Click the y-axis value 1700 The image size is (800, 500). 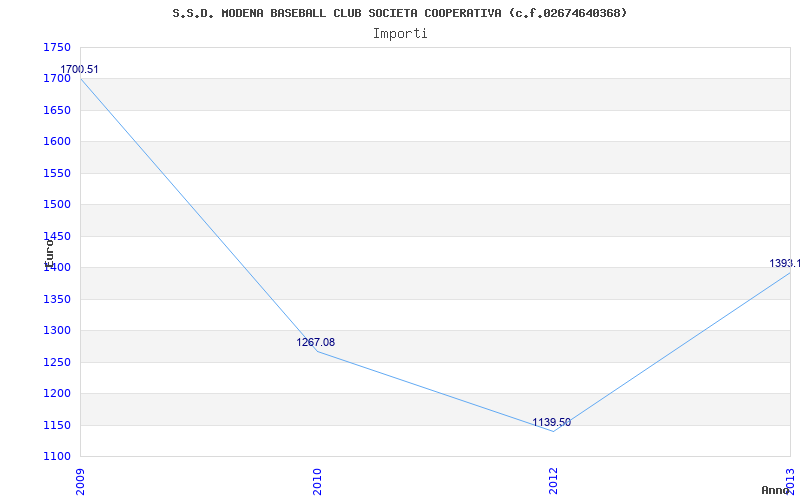pyautogui.click(x=57, y=79)
